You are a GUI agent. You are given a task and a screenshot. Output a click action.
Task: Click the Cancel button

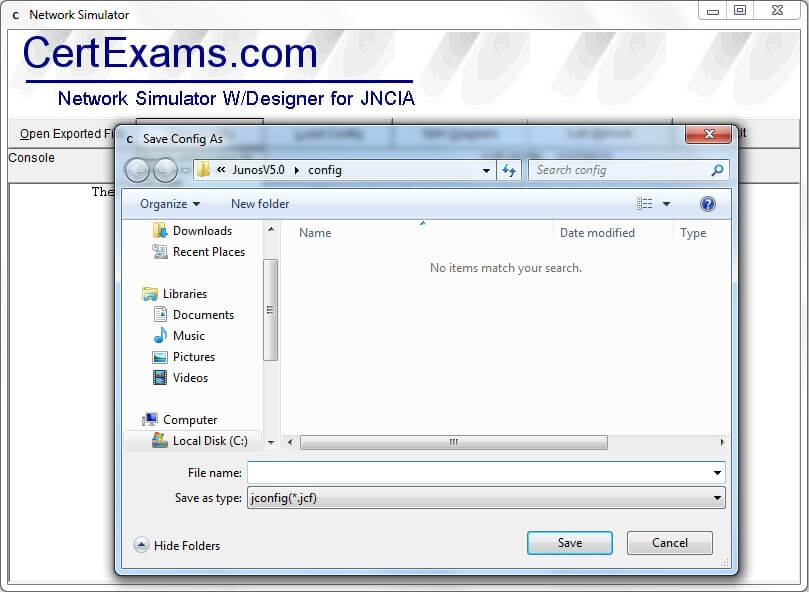click(670, 543)
